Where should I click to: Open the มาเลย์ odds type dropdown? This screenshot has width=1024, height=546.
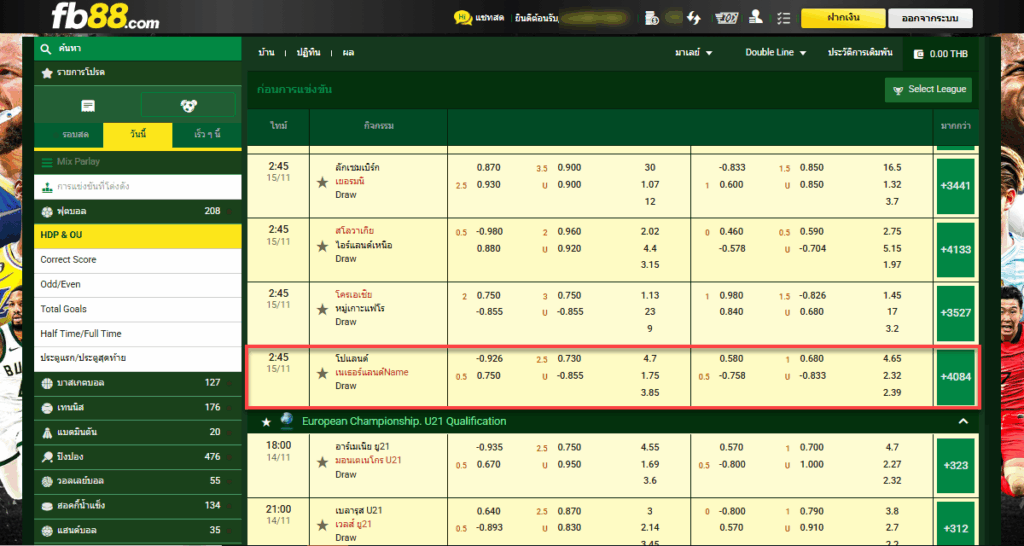pos(694,53)
